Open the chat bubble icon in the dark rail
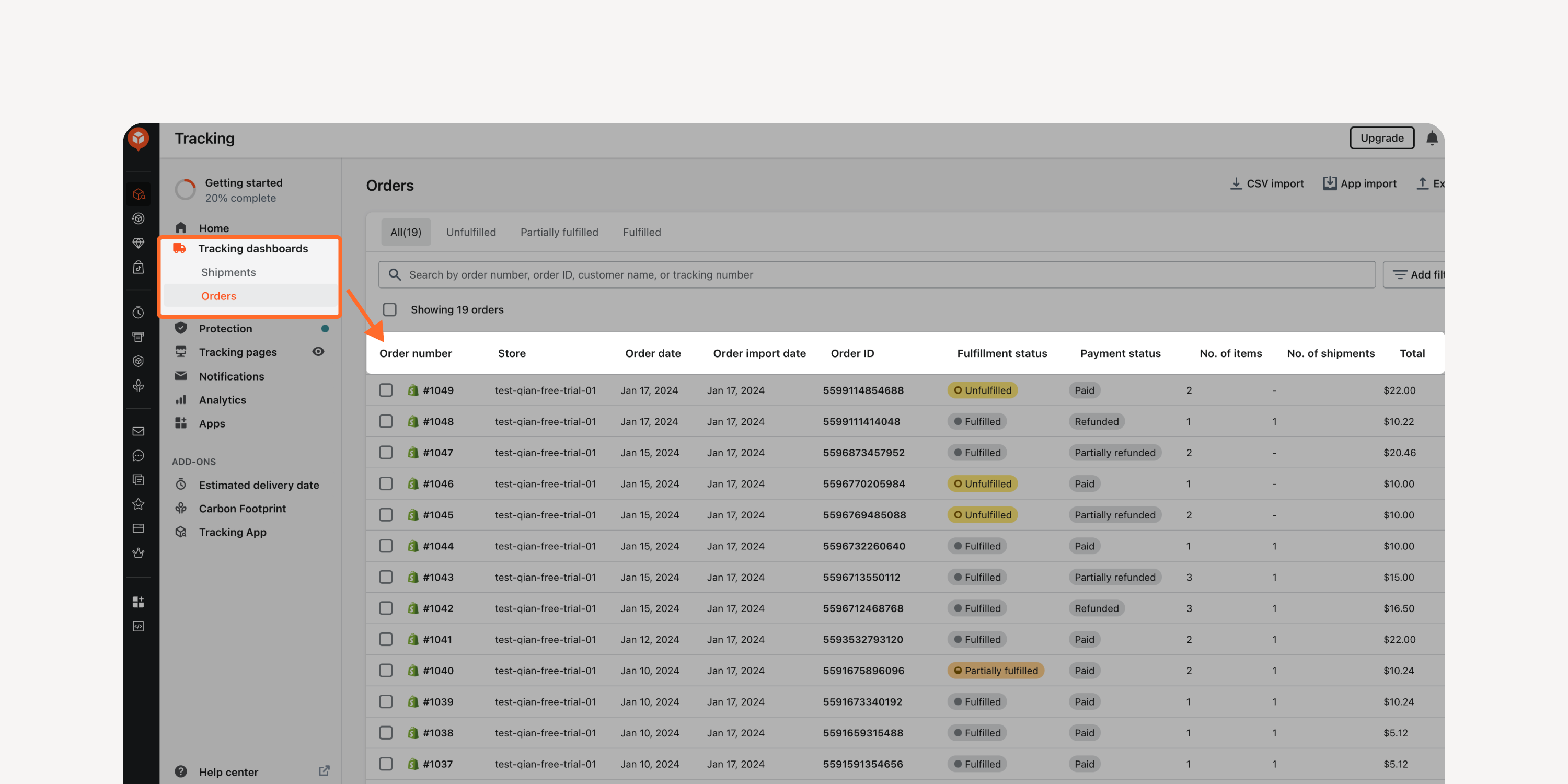1568x784 pixels. click(x=139, y=455)
